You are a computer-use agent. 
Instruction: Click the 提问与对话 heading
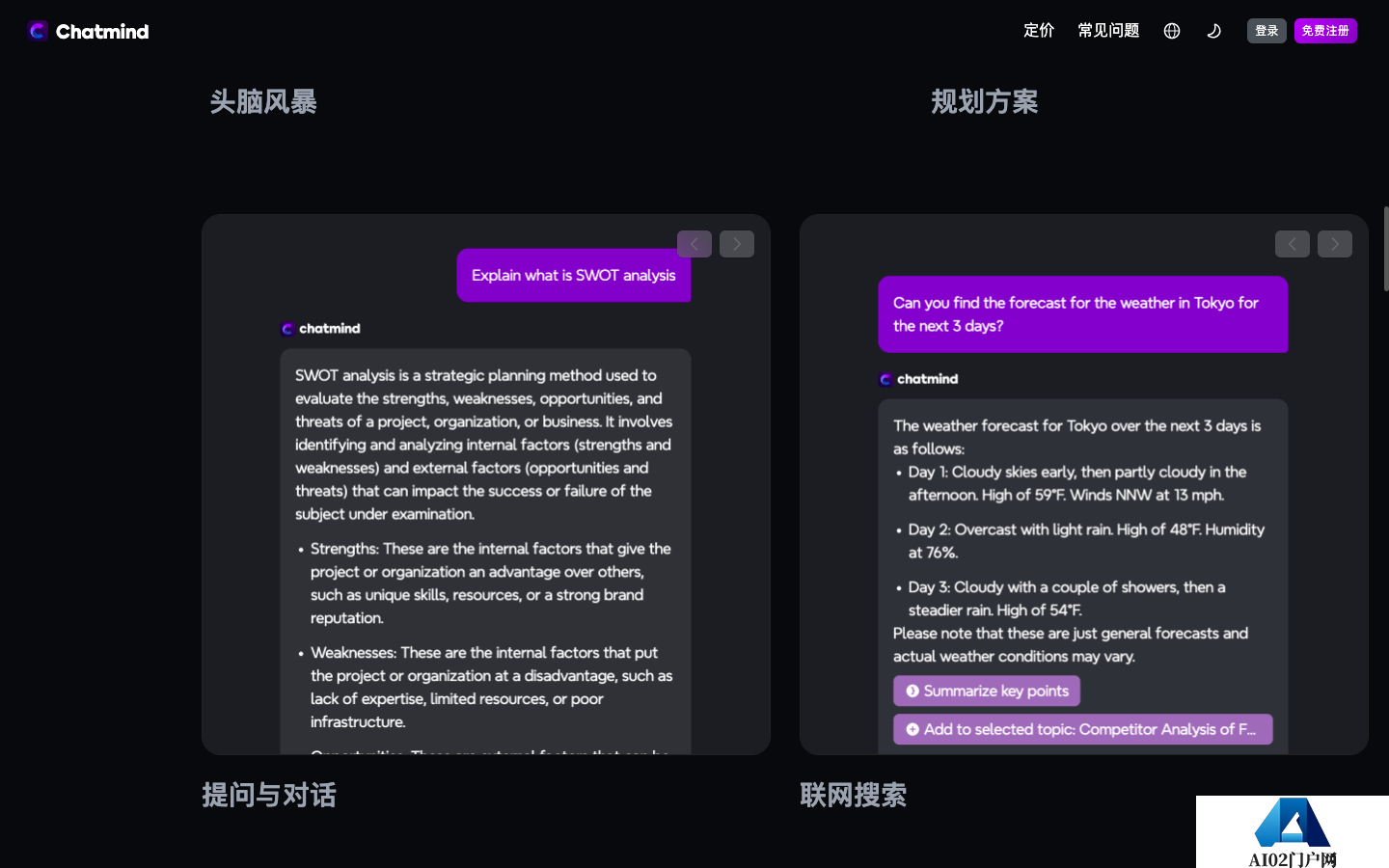269,795
